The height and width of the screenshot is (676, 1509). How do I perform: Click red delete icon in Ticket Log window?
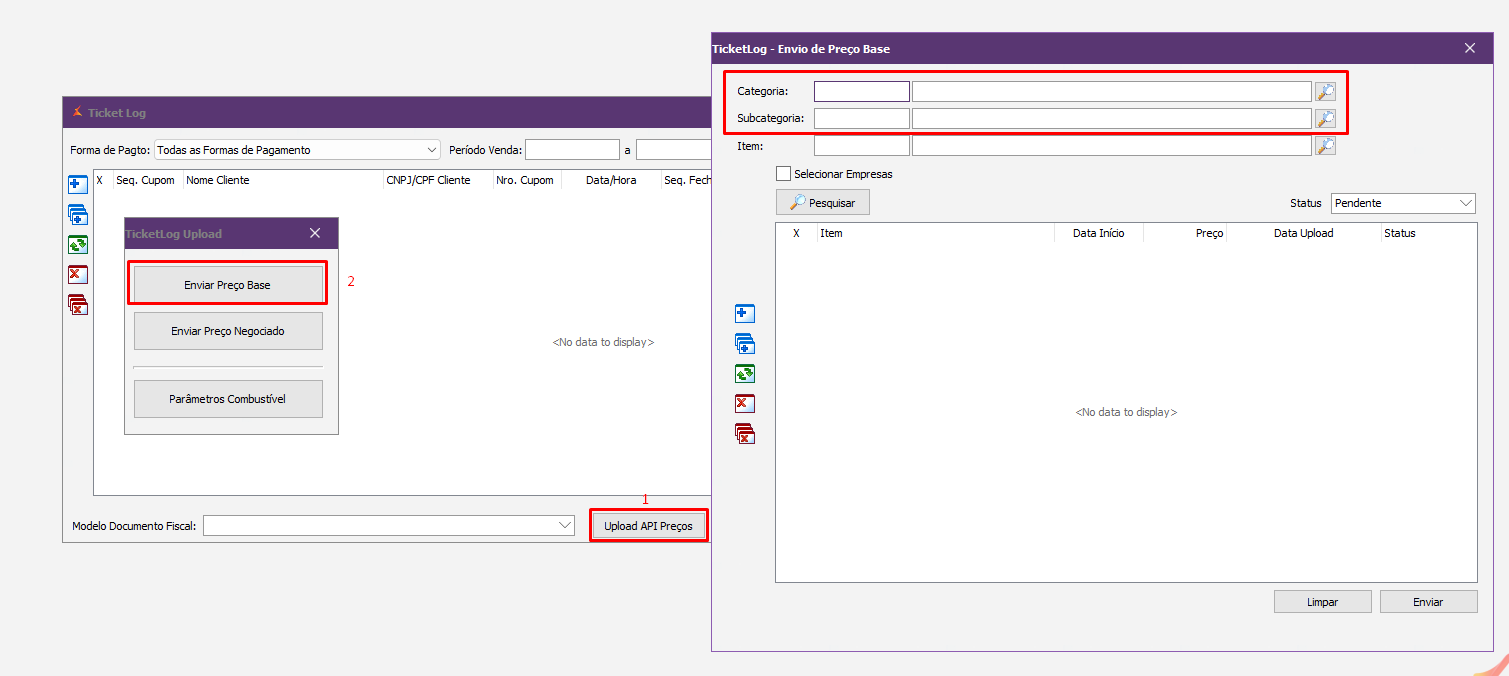coord(78,275)
